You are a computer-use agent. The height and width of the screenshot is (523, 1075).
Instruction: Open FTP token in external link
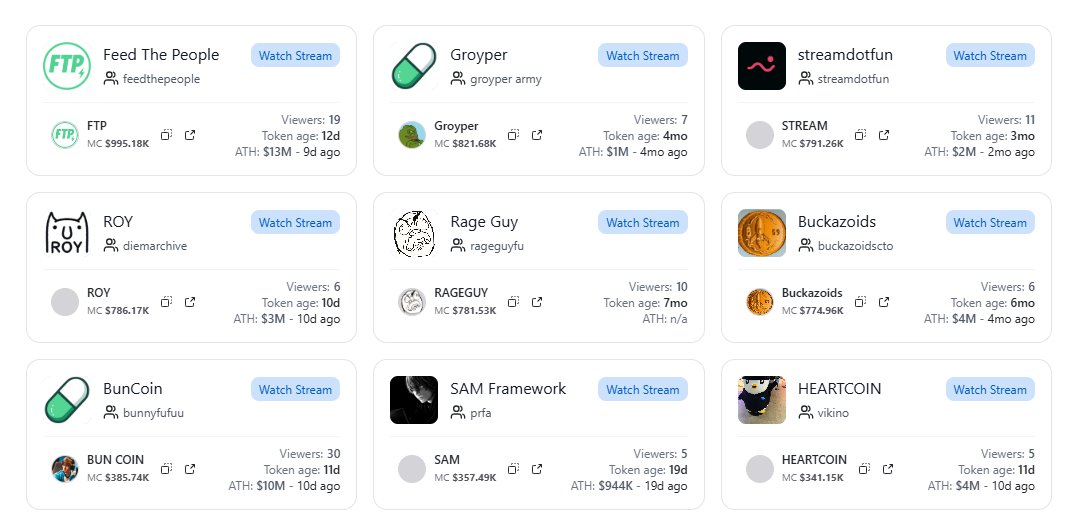(190, 135)
